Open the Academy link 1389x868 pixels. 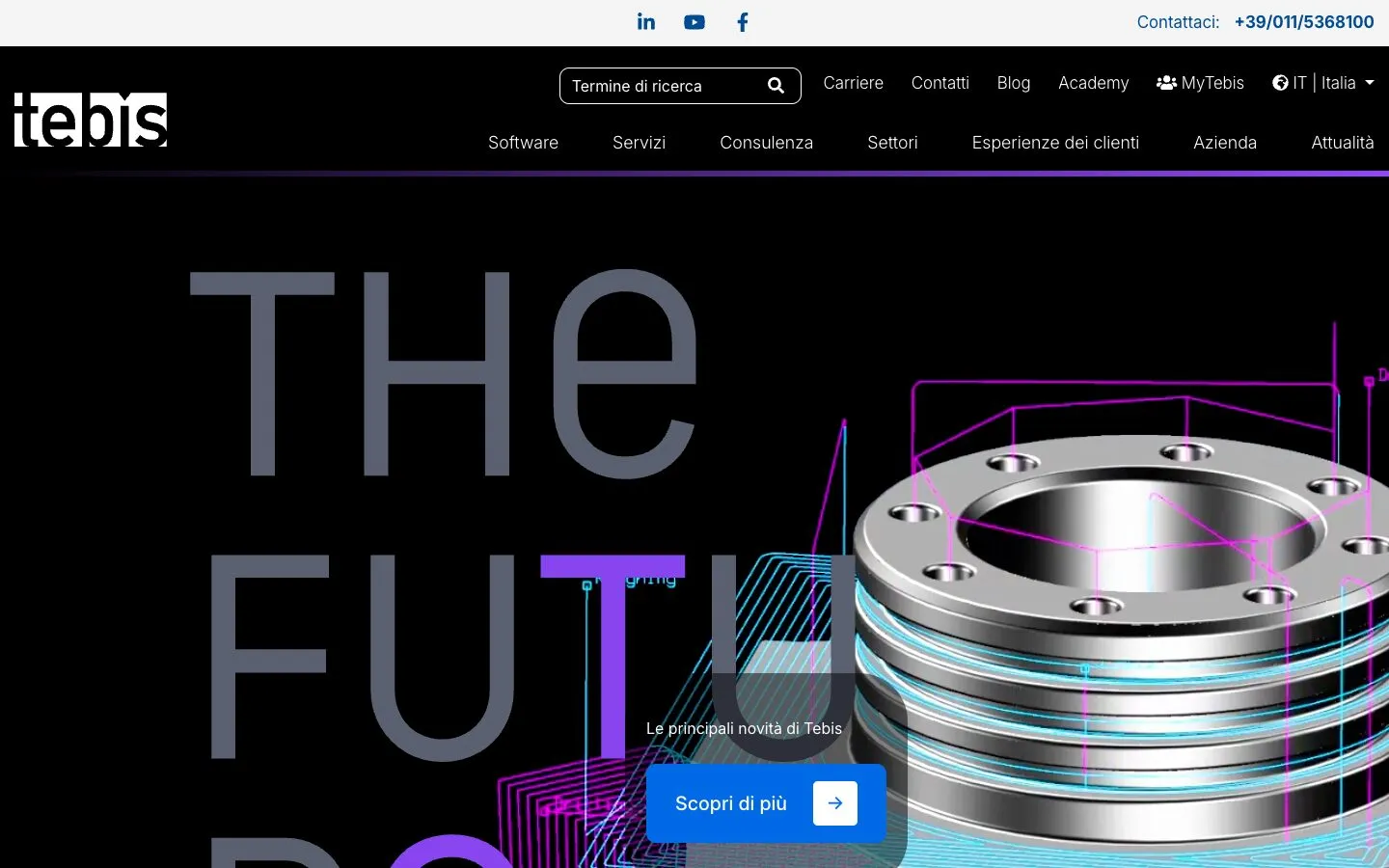(1094, 83)
